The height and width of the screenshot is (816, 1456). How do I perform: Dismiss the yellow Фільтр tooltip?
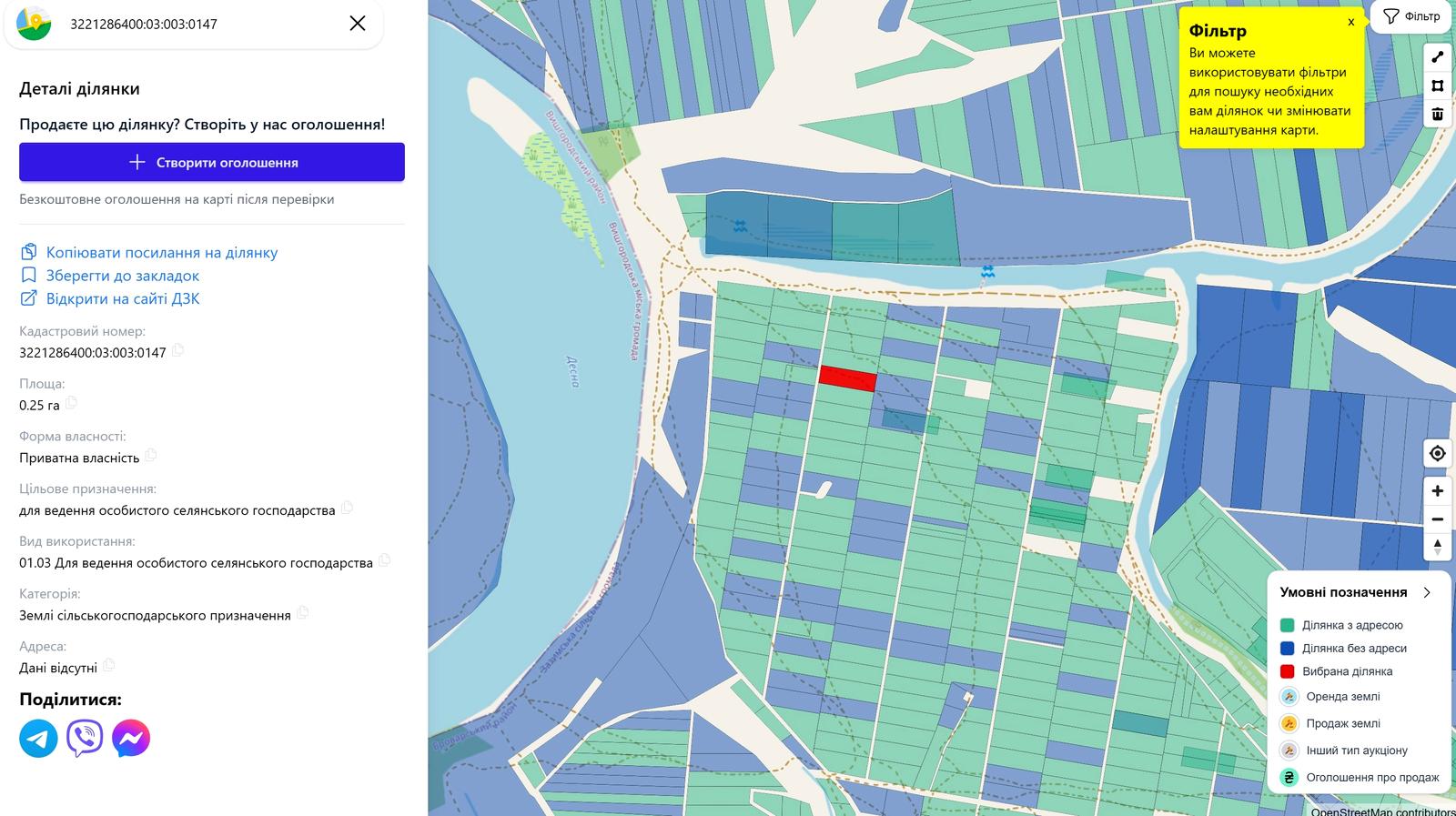coord(1351,22)
